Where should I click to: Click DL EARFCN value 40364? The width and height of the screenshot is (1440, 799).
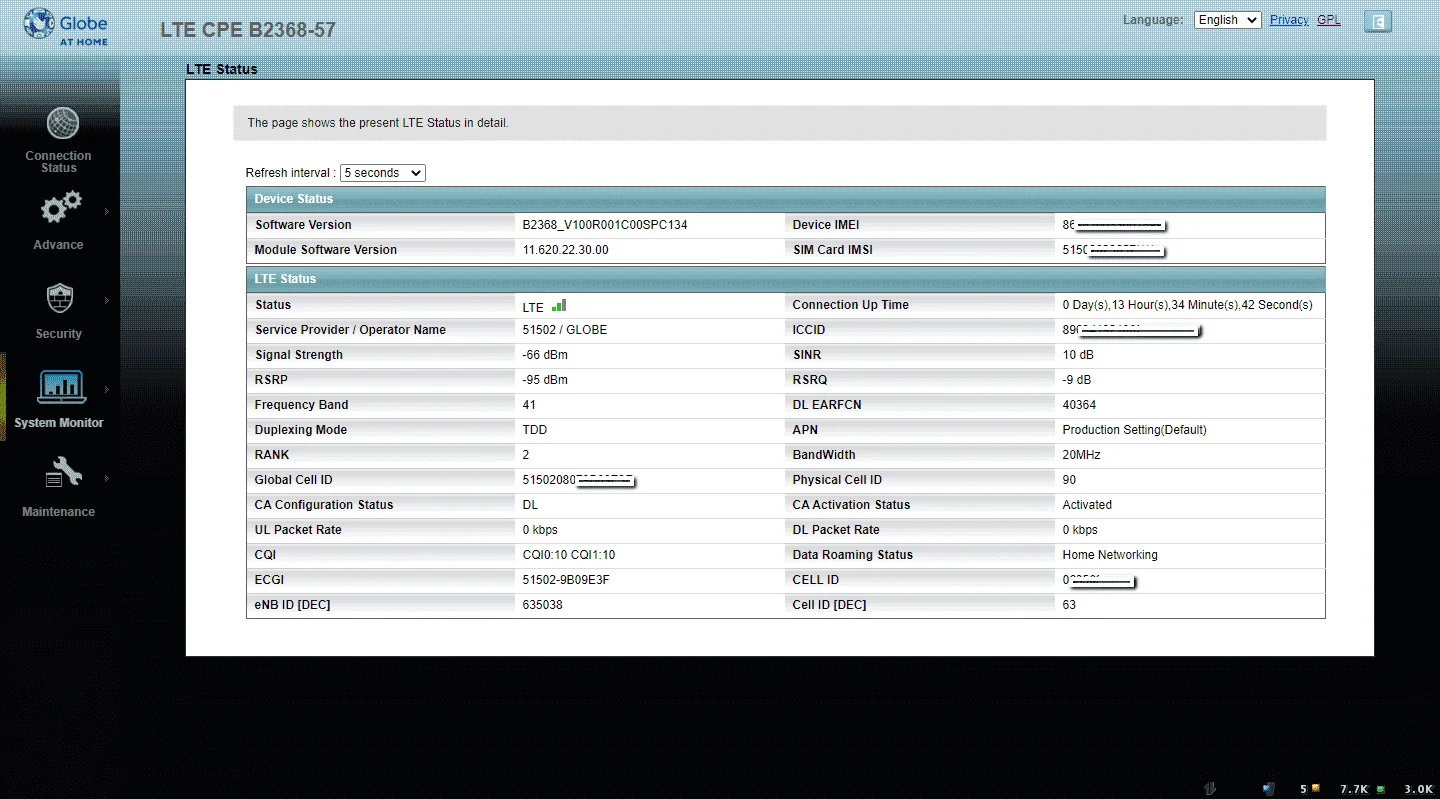click(1079, 405)
